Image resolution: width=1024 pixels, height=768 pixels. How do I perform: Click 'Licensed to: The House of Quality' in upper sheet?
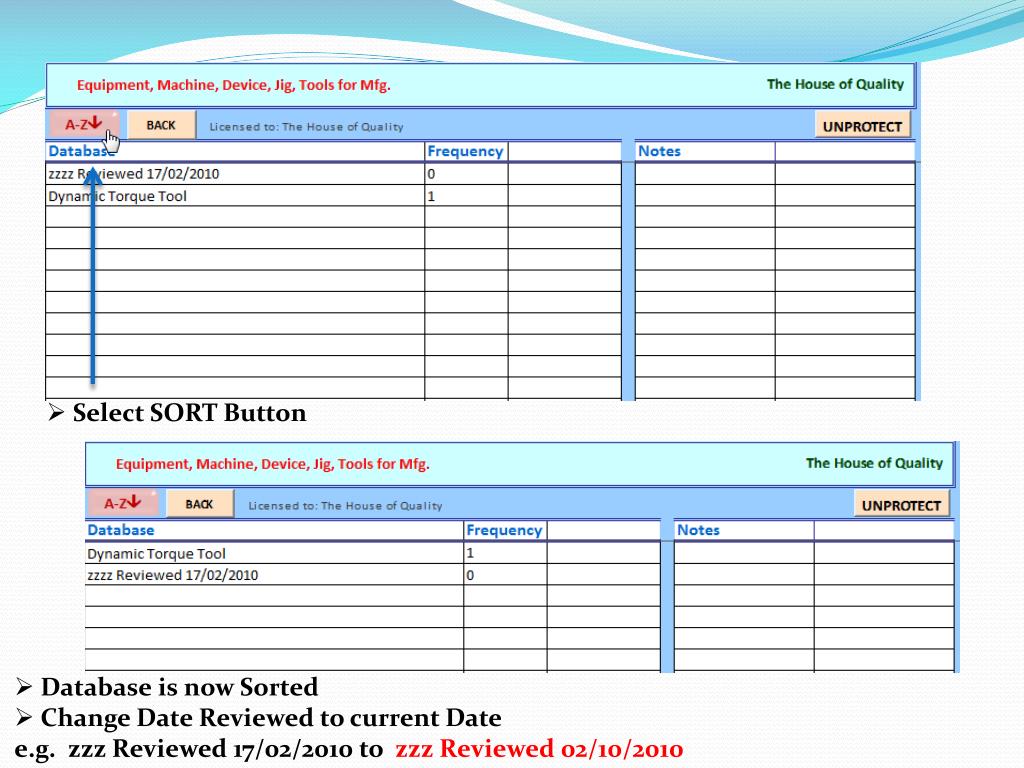(306, 127)
